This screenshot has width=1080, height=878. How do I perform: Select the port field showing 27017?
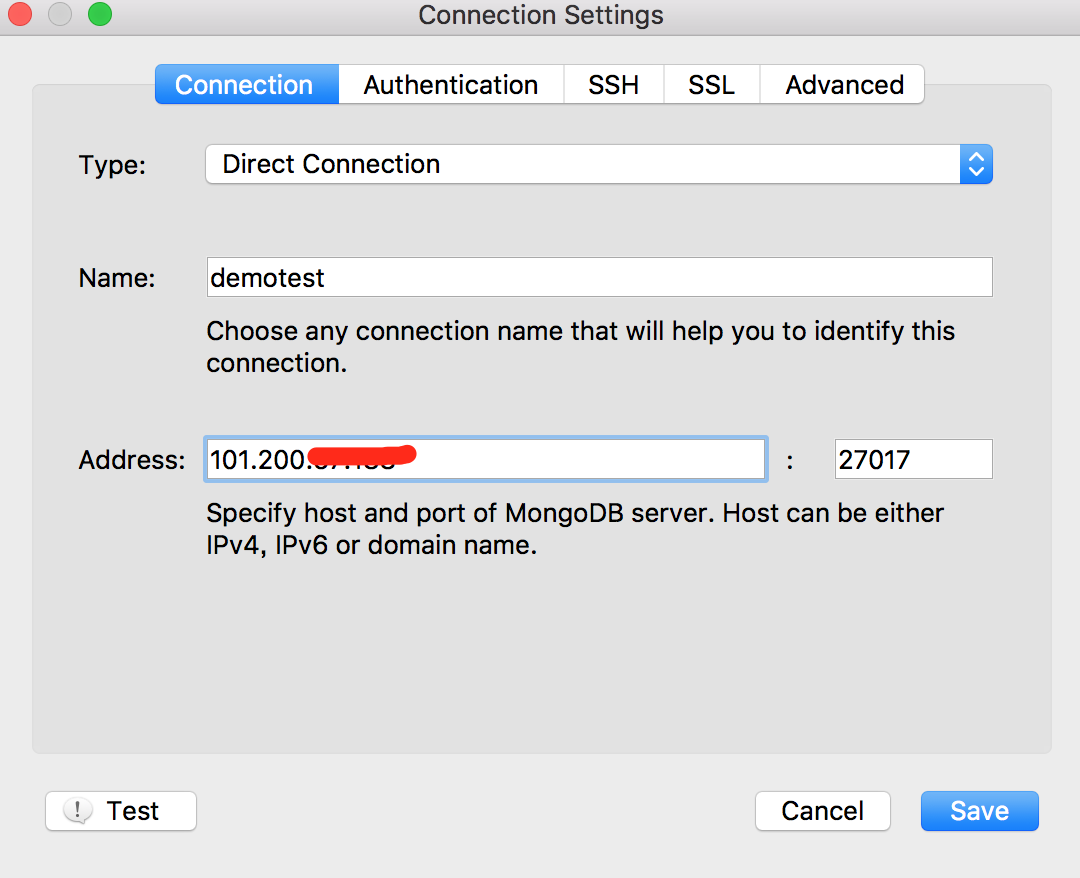pos(912,460)
